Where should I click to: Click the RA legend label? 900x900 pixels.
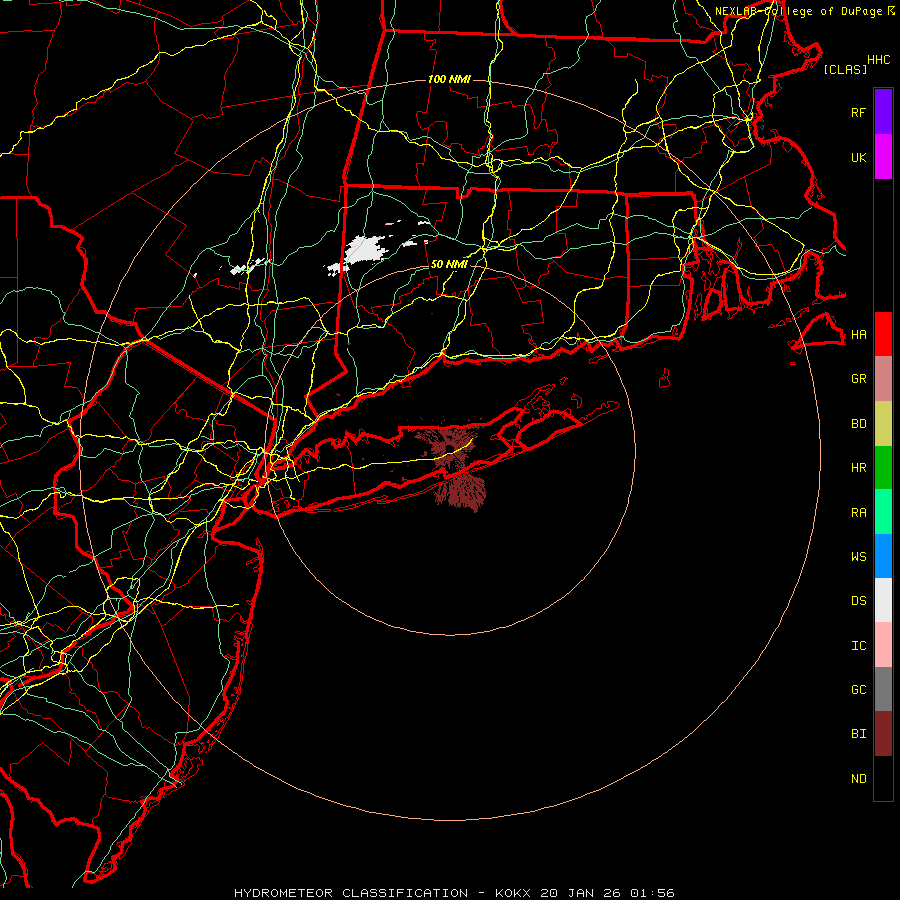coord(859,513)
